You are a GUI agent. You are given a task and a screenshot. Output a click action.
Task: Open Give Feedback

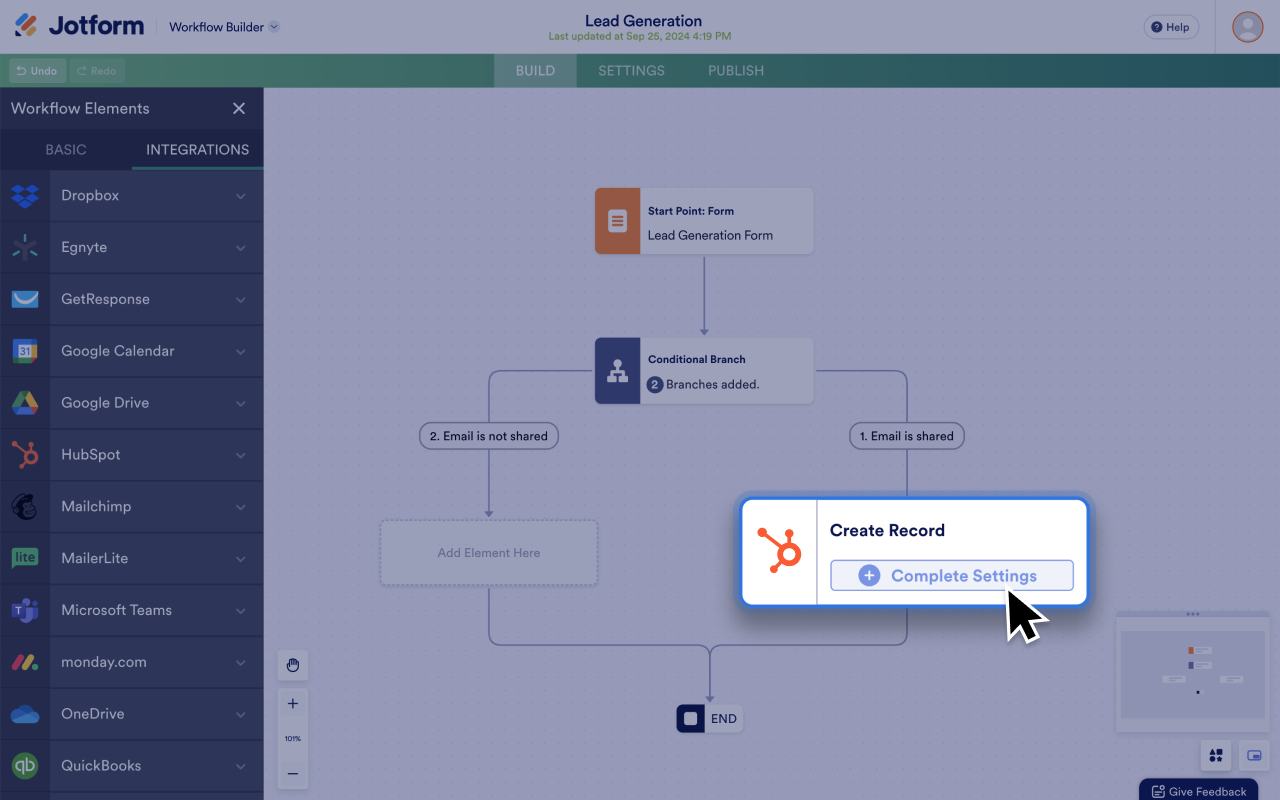click(x=1198, y=791)
